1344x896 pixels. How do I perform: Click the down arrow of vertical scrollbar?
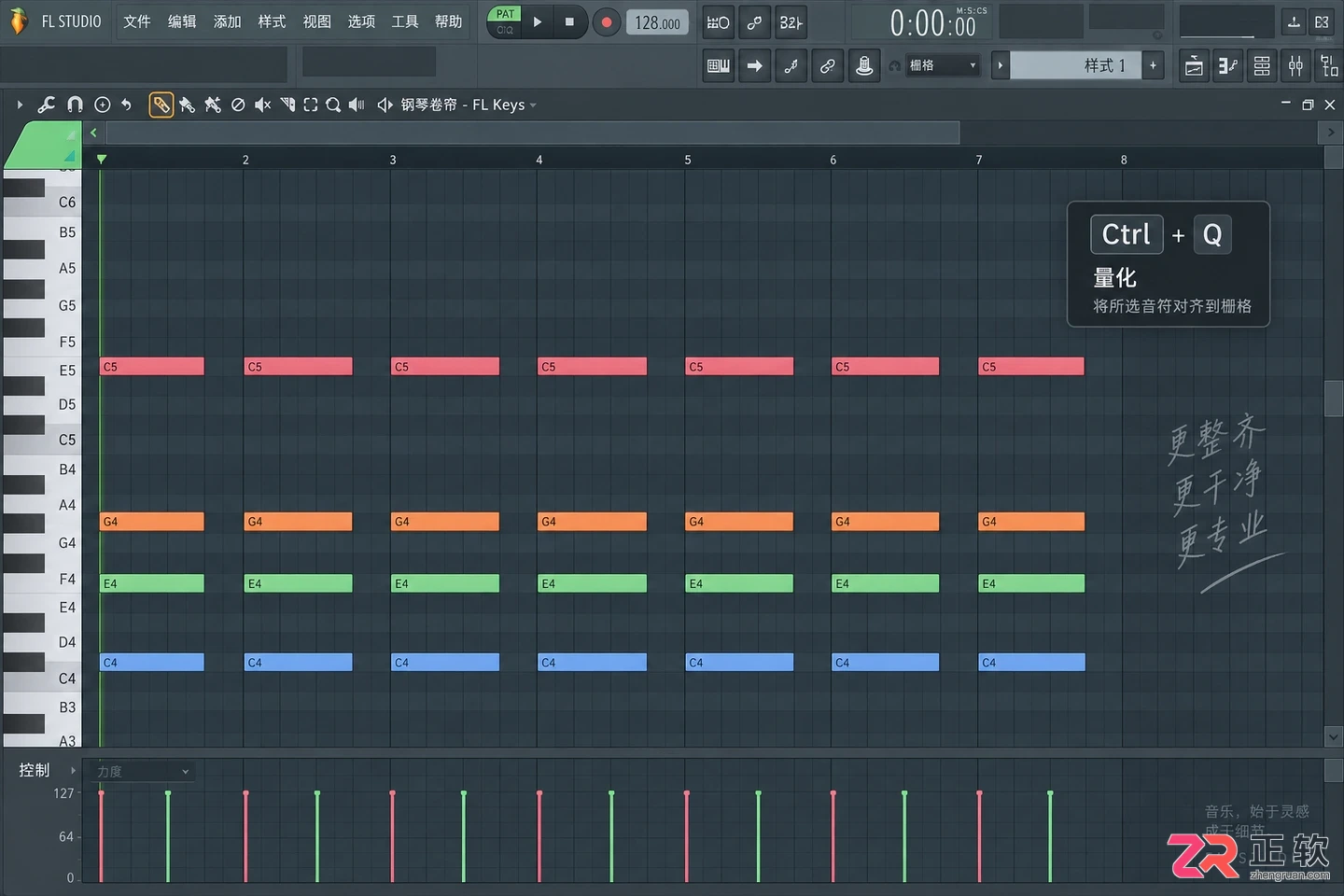(1333, 737)
